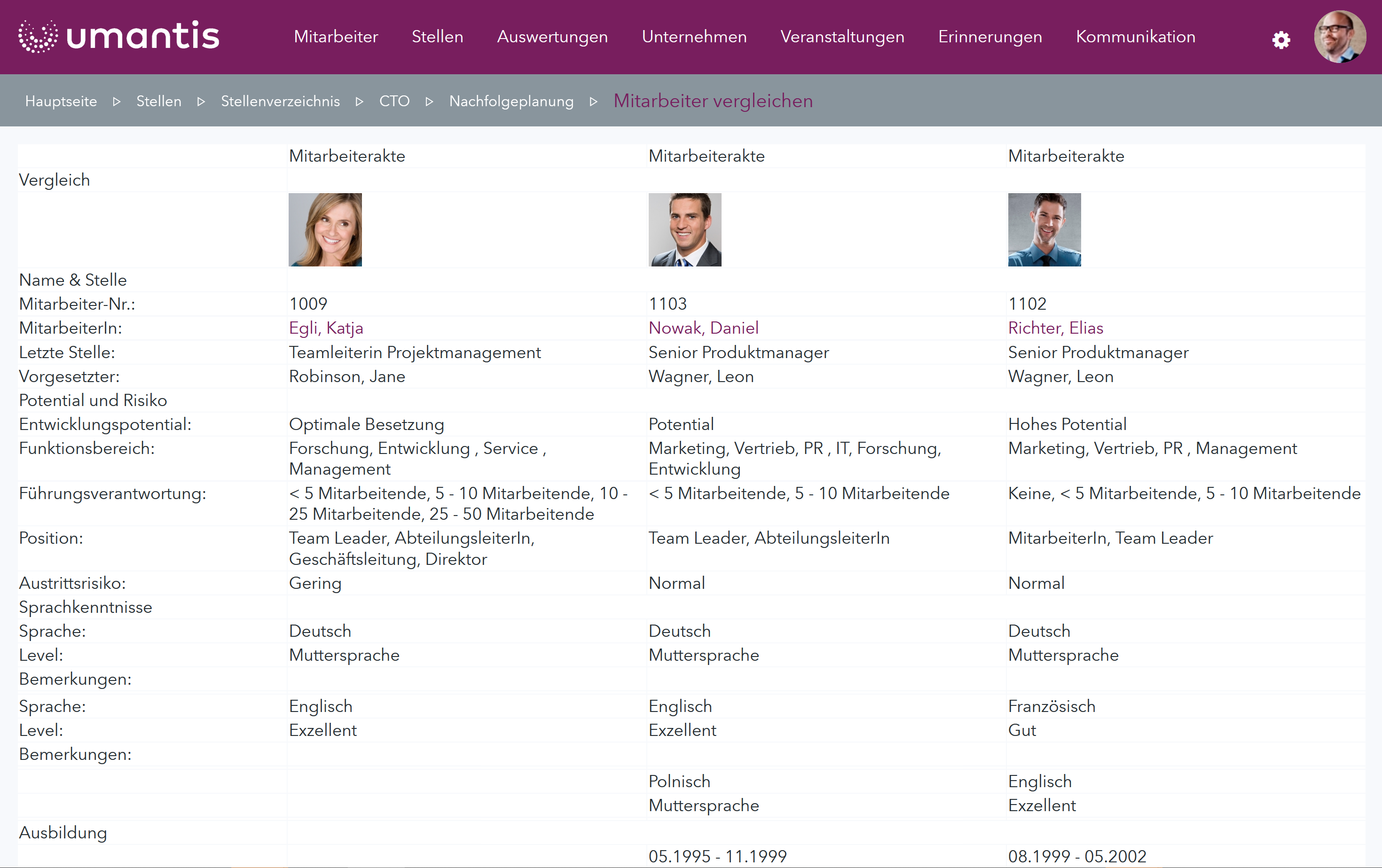Open the Unternehmen menu

pos(694,37)
